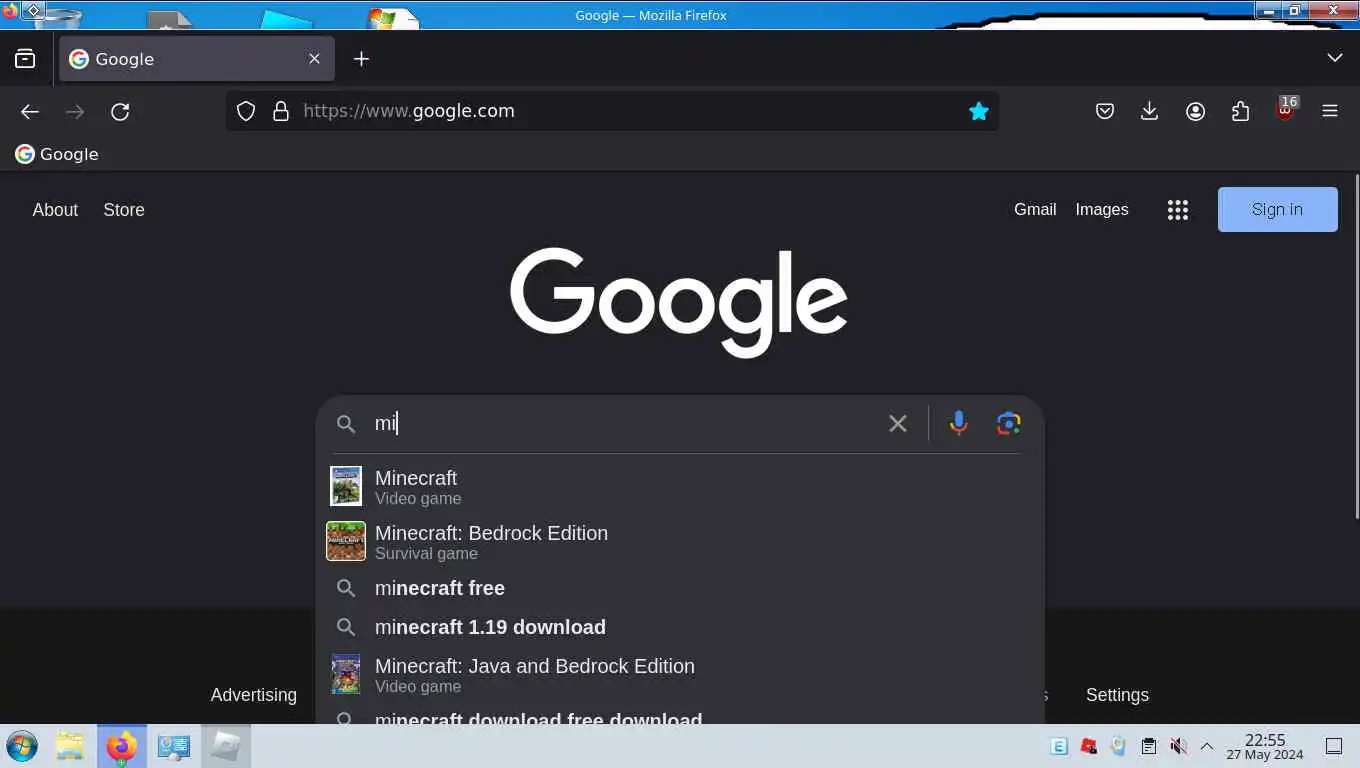Open Google Images link

(1102, 210)
